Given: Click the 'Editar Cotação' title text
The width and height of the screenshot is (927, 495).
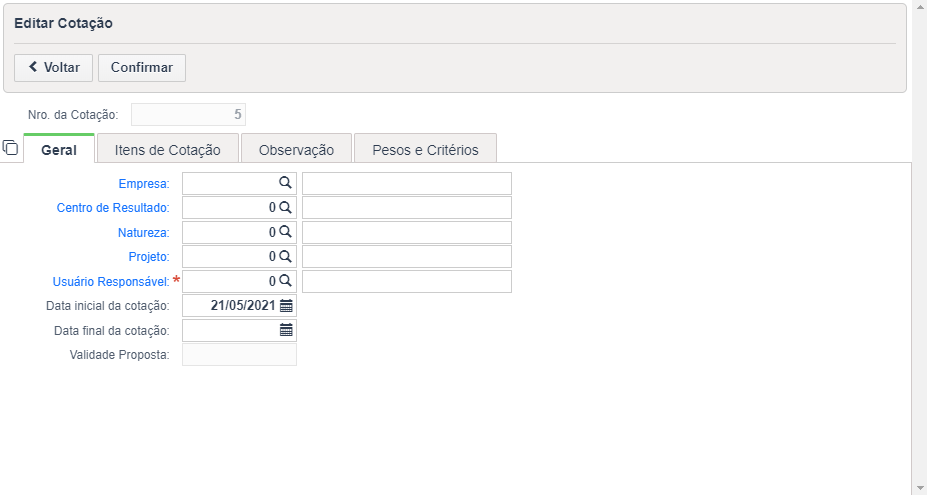Looking at the screenshot, I should (63, 24).
